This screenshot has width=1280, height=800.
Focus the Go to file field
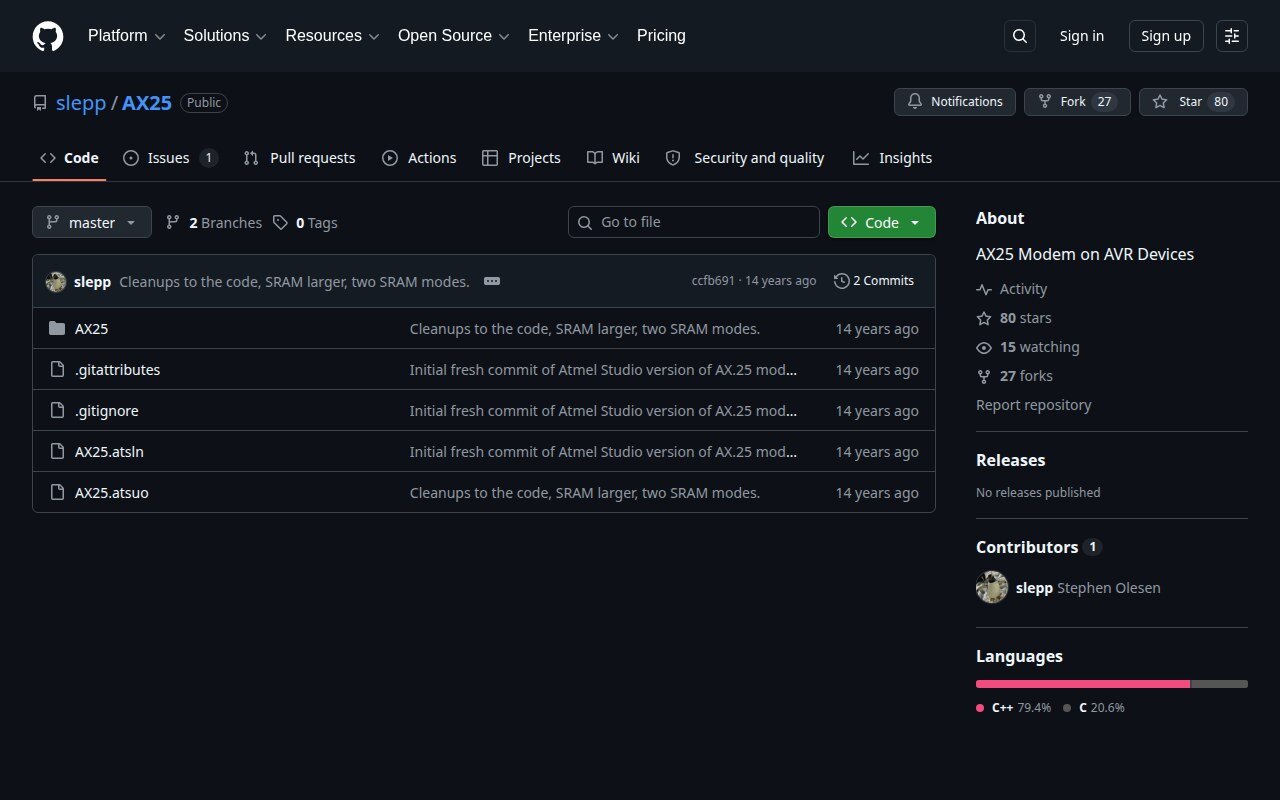(694, 222)
